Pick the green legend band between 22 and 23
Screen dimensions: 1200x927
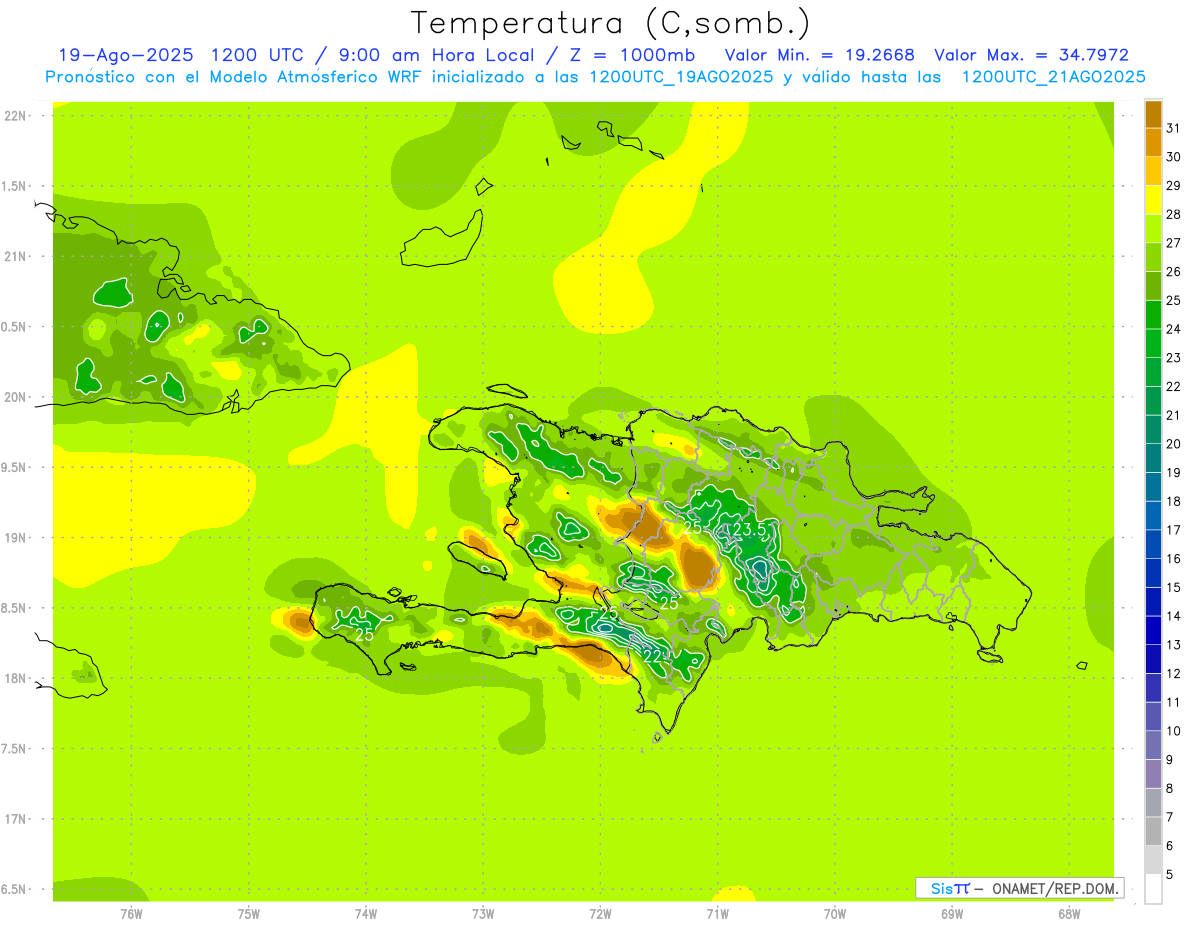1153,372
